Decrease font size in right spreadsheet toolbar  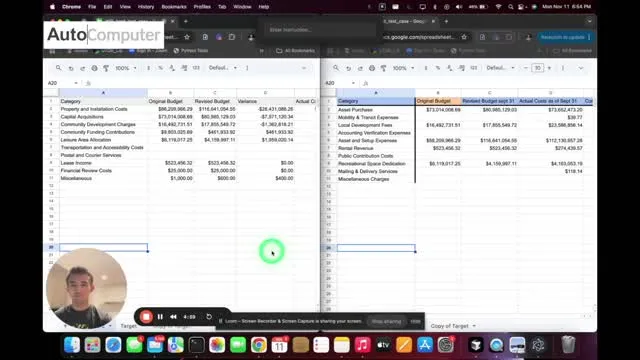[526, 68]
